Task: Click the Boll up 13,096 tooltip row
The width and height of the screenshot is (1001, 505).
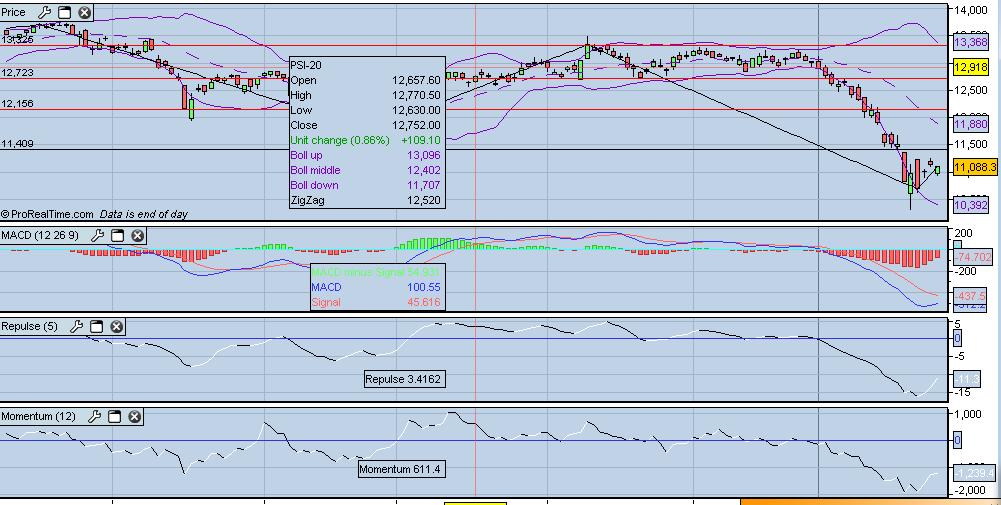Action: pos(366,155)
